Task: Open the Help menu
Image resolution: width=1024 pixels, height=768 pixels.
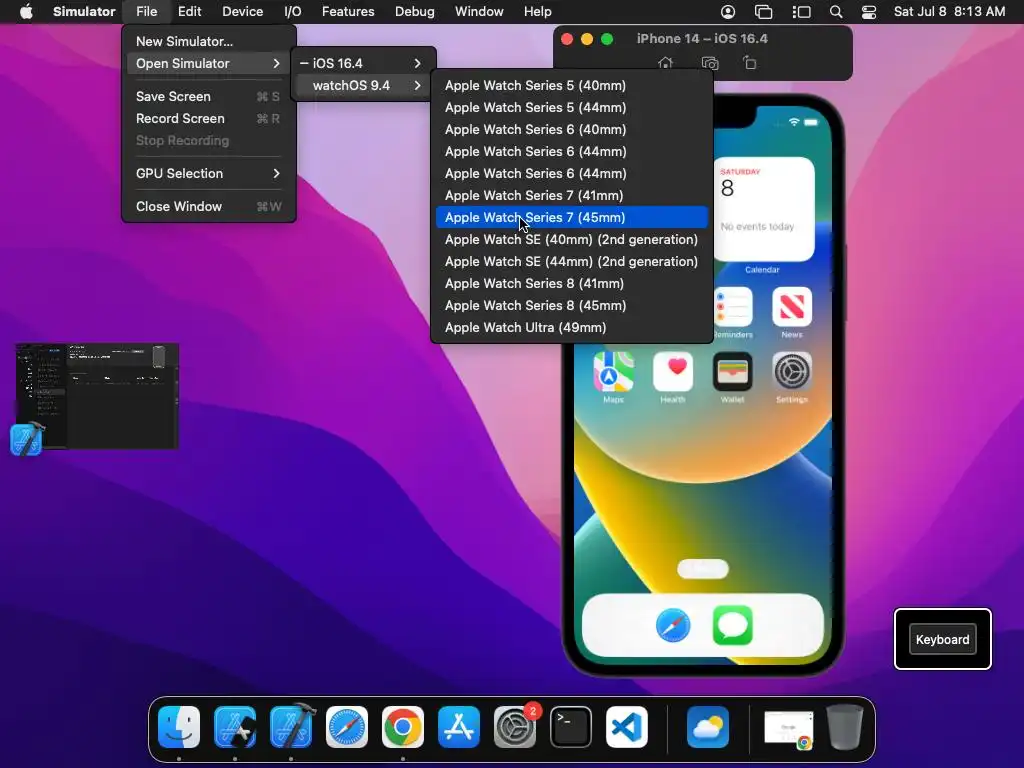Action: tap(537, 12)
